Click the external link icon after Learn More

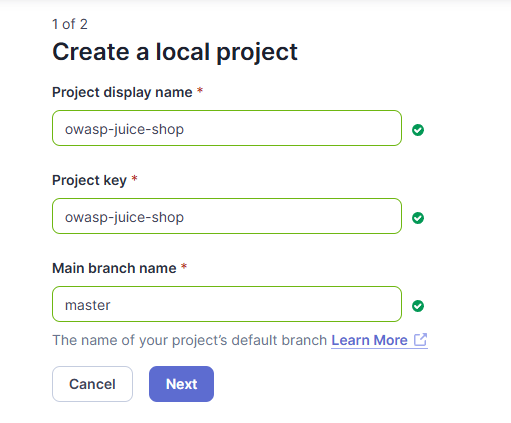click(420, 340)
